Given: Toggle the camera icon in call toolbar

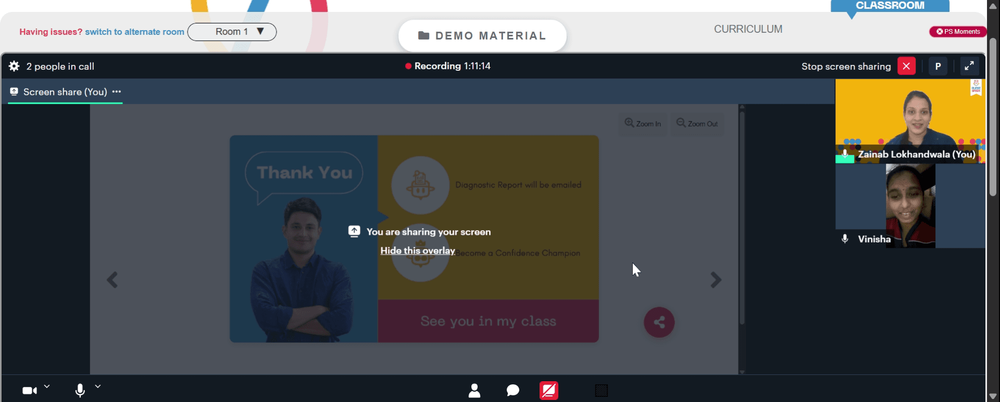Looking at the screenshot, I should coord(29,391).
